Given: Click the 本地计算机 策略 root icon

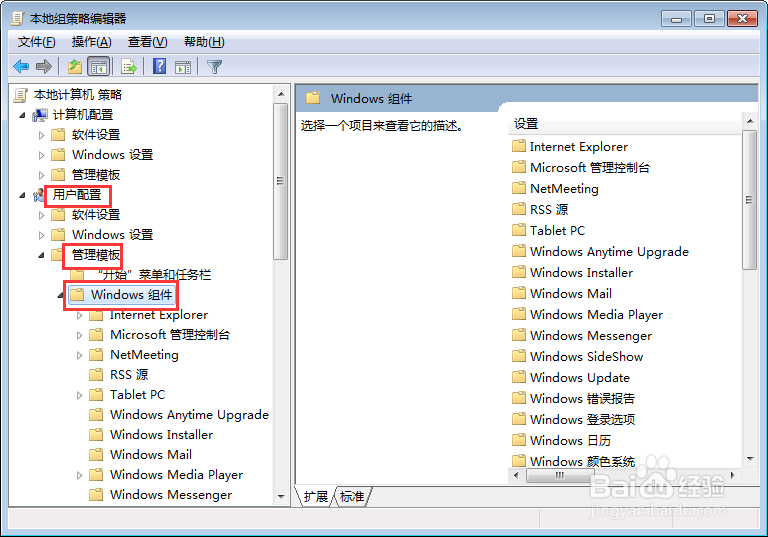Looking at the screenshot, I should click(x=21, y=95).
